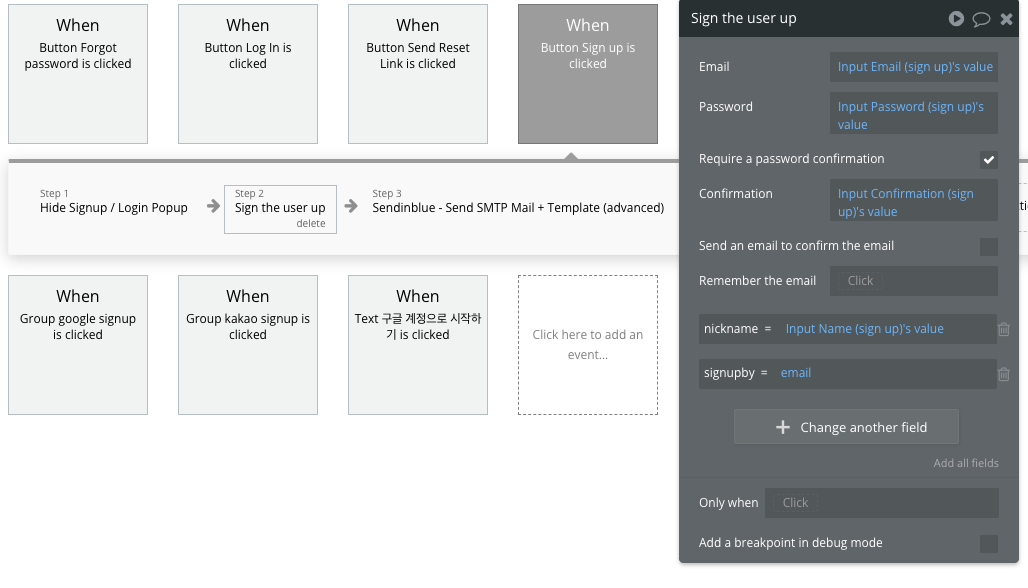Delete Step 2 via the delete link
Image resolution: width=1028 pixels, height=588 pixels.
pos(311,224)
